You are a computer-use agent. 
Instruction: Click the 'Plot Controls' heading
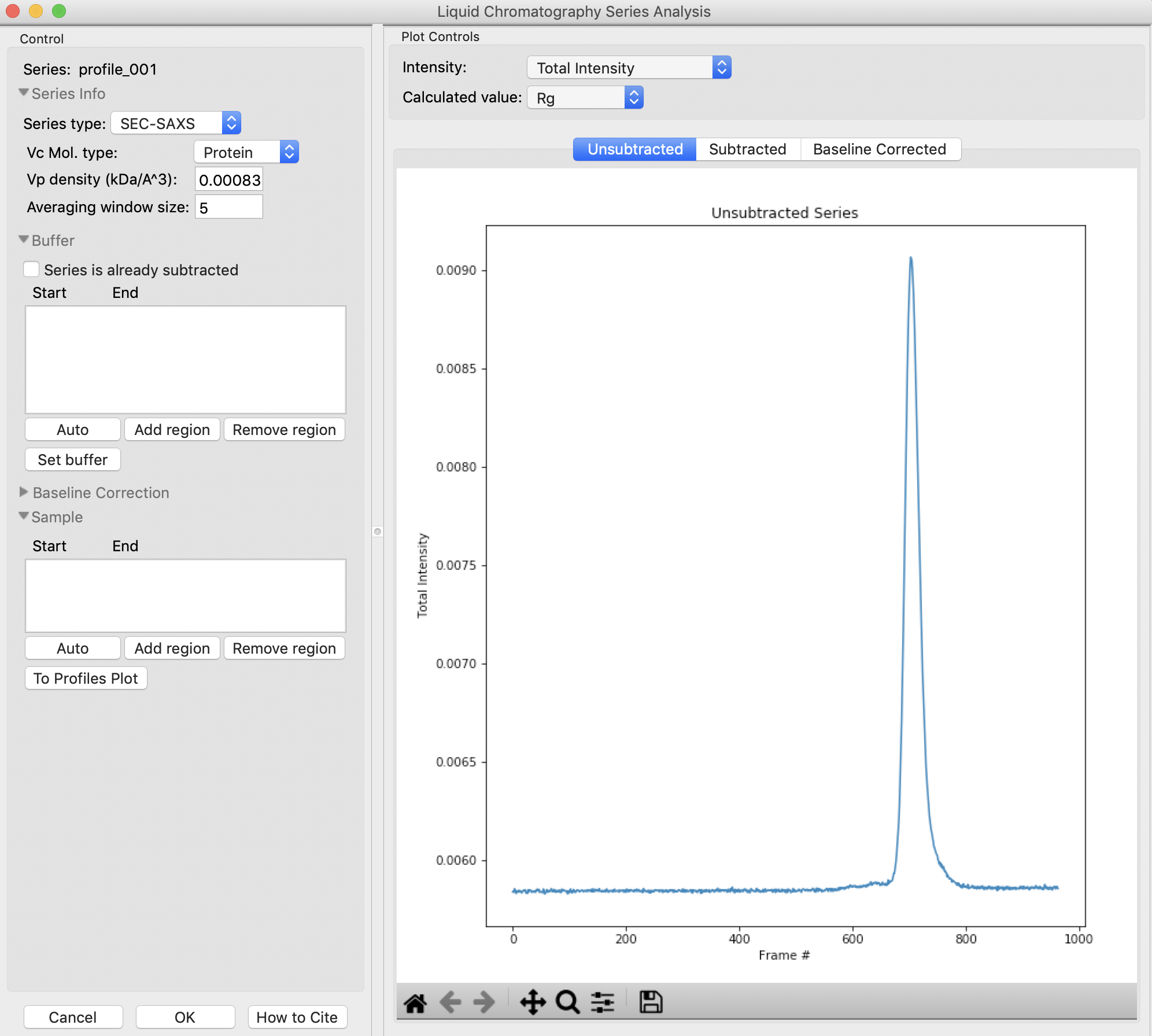[x=441, y=36]
